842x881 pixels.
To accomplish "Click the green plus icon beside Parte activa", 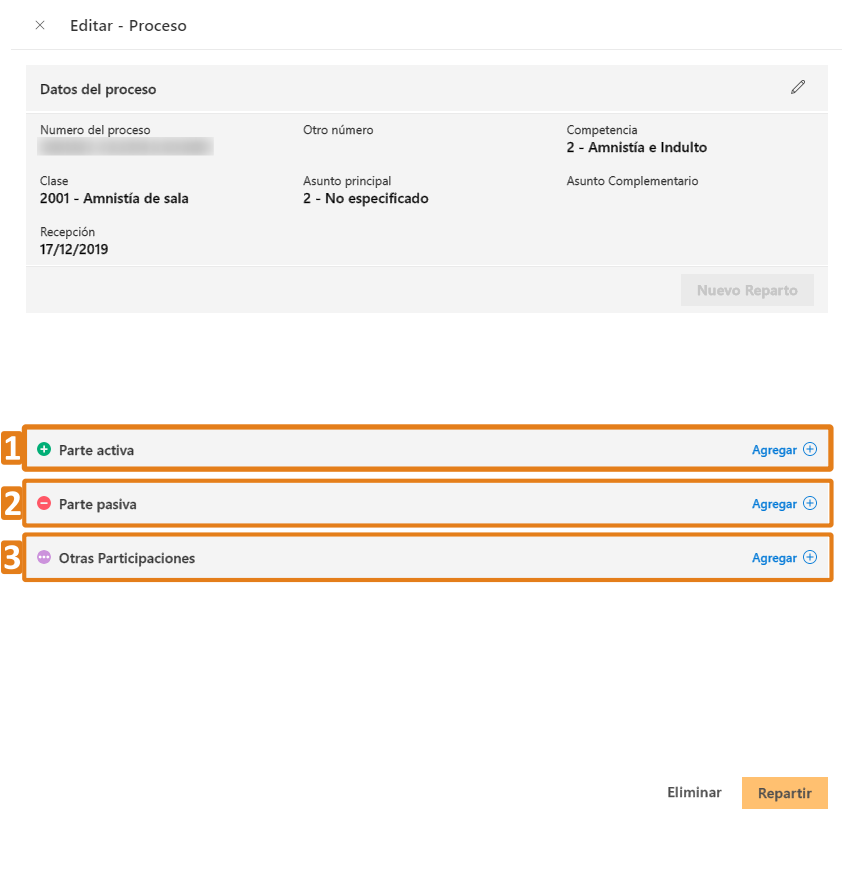I will pyautogui.click(x=44, y=450).
